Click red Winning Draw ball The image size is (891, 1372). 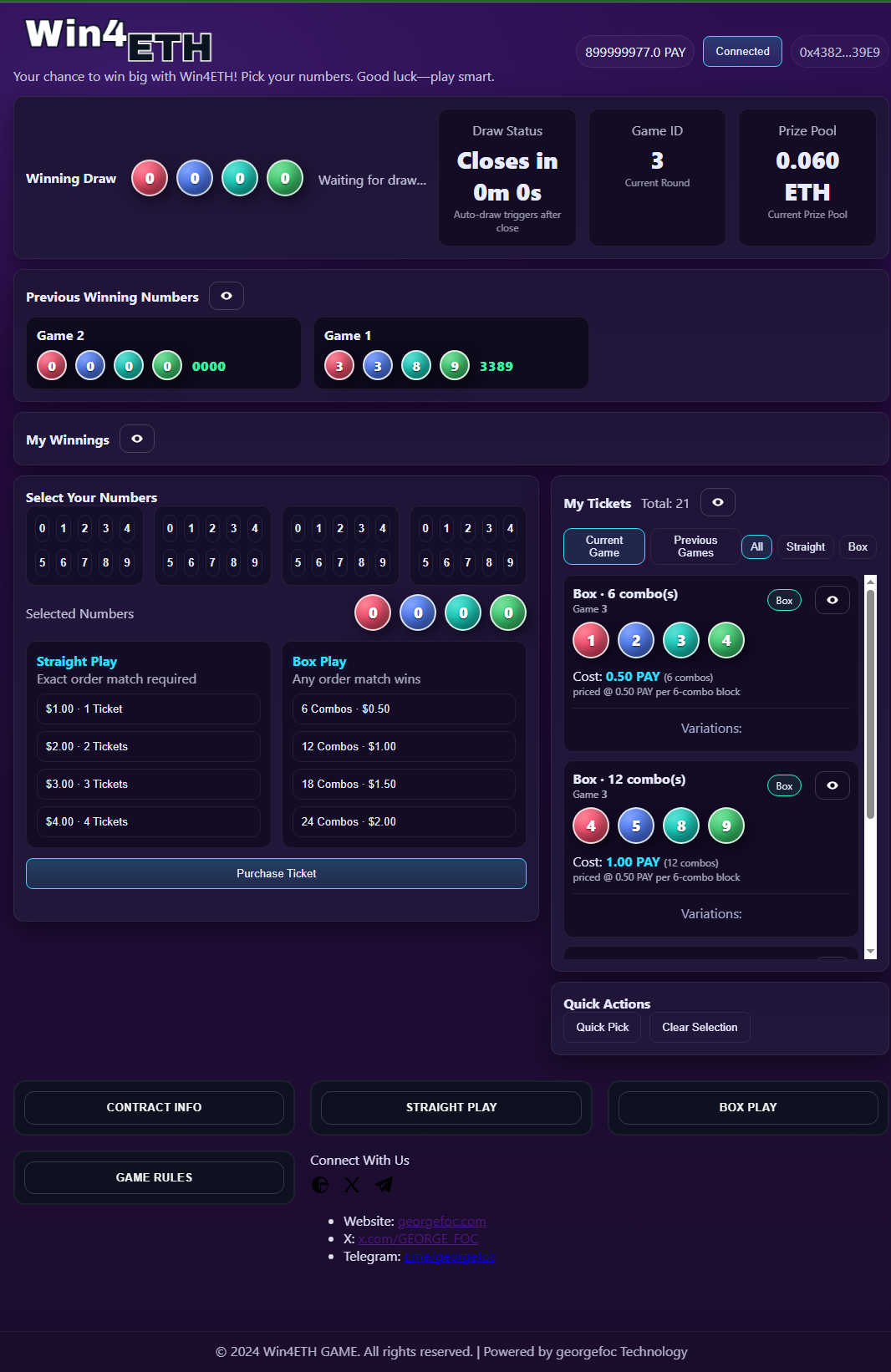(150, 178)
